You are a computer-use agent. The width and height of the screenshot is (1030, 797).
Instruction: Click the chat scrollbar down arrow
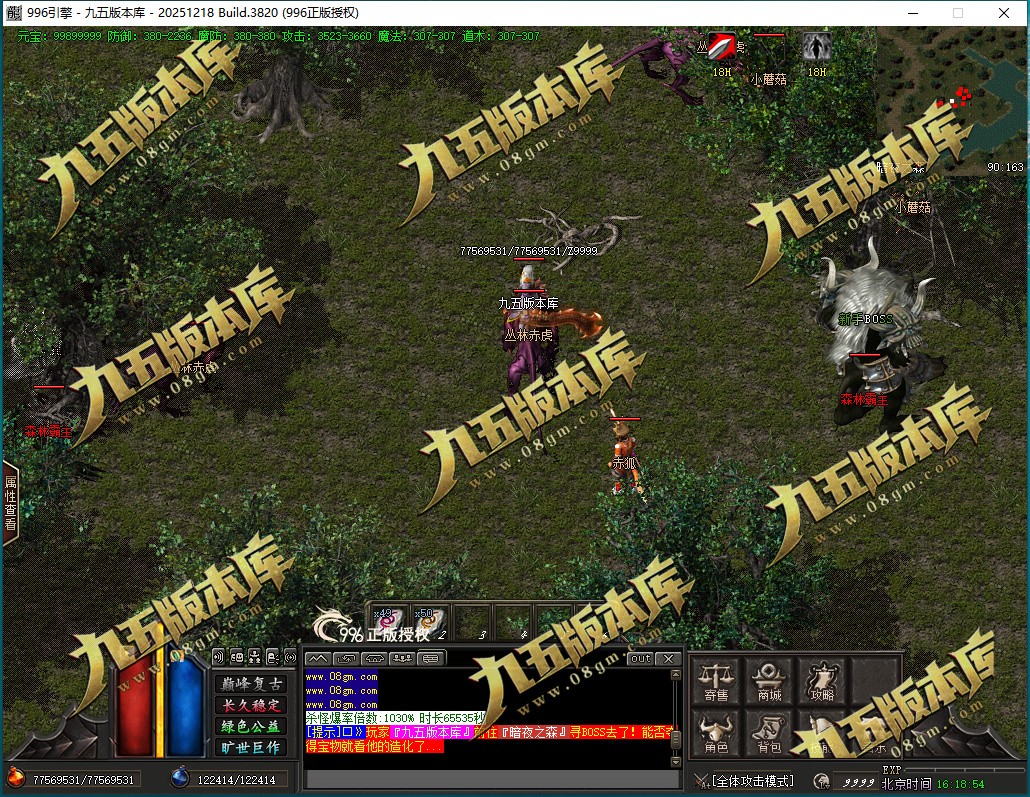pyautogui.click(x=675, y=762)
